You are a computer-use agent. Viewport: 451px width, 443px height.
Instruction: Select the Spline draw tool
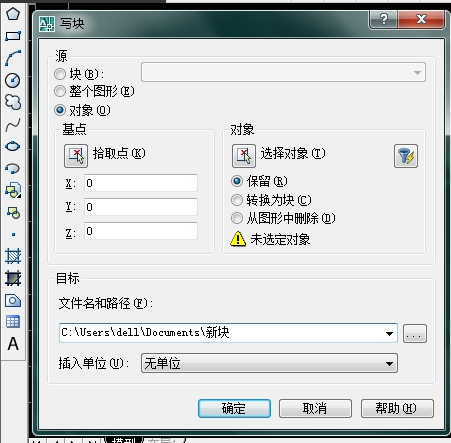click(13, 125)
